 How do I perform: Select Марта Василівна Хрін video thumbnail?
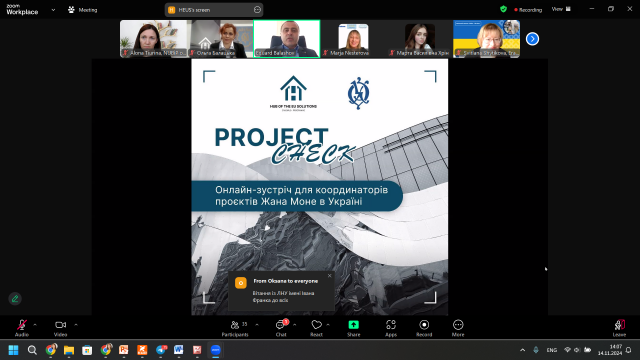[420, 39]
